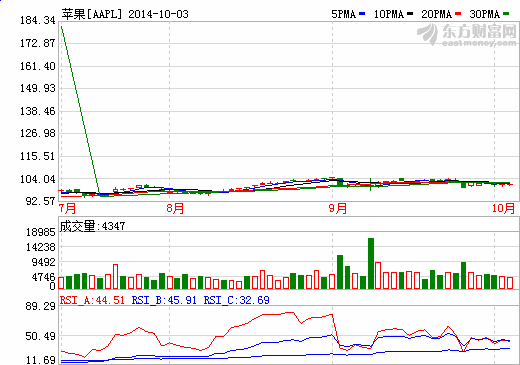Click the tallest green volume bar
520x365 pixels.
371,263
